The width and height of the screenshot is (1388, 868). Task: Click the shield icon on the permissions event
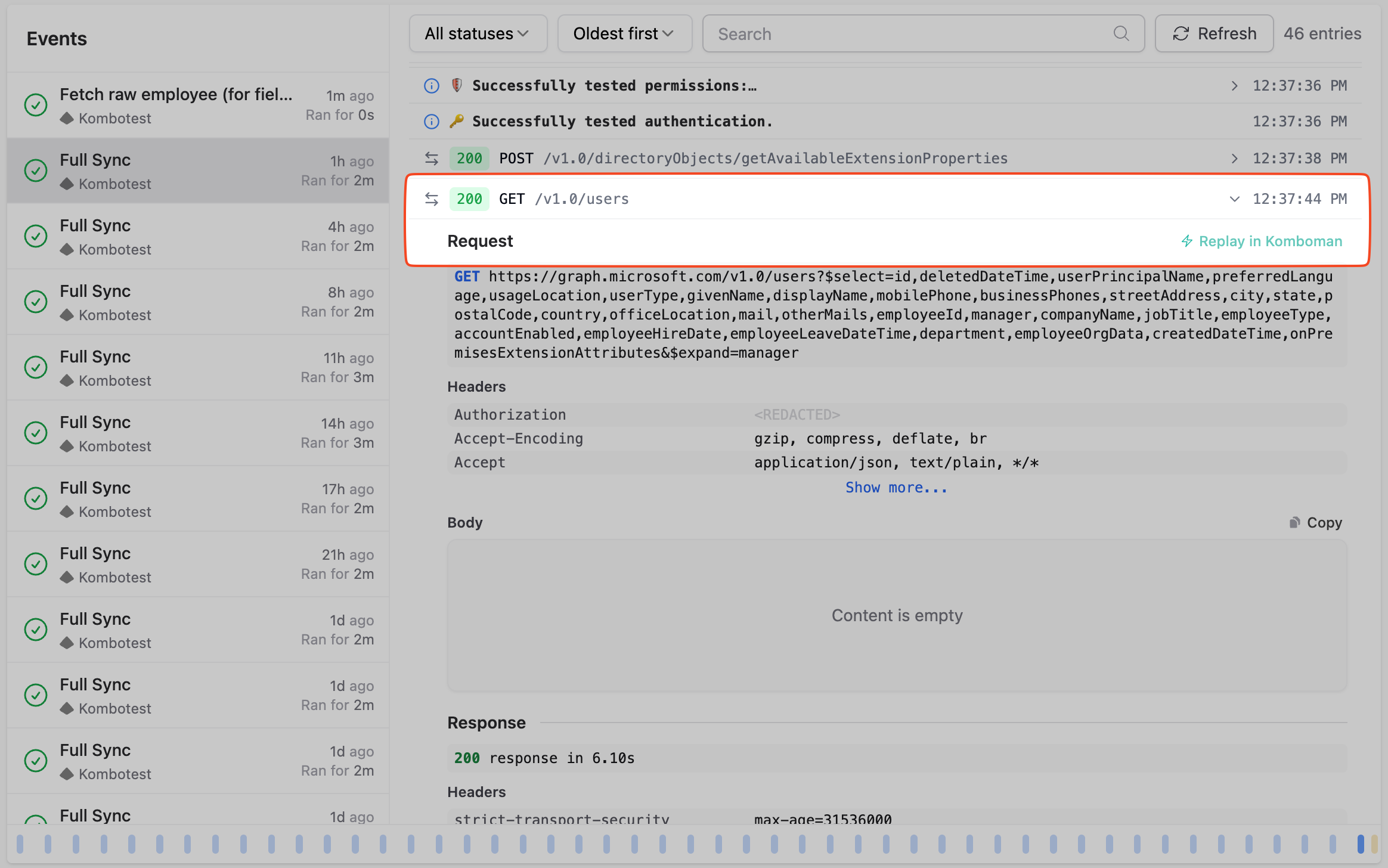click(x=457, y=85)
